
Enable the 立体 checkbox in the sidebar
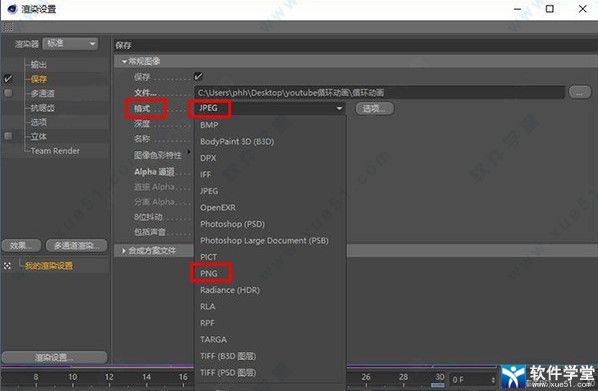(x=8, y=136)
